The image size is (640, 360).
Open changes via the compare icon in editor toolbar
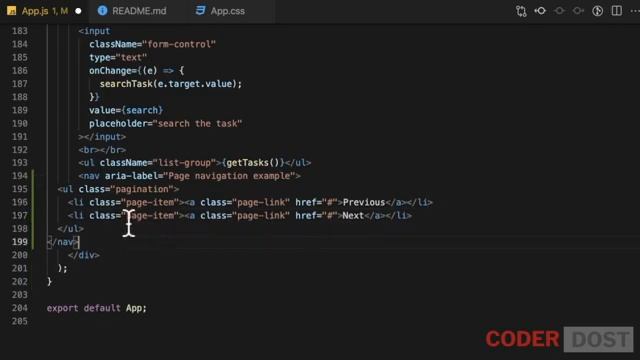[521, 11]
